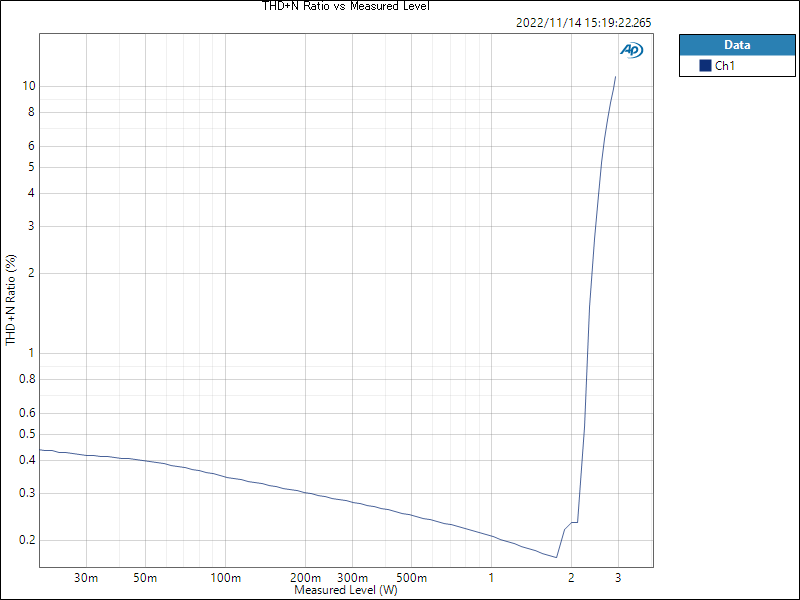Click the Y-axis tick label 0.2

(x=28, y=540)
